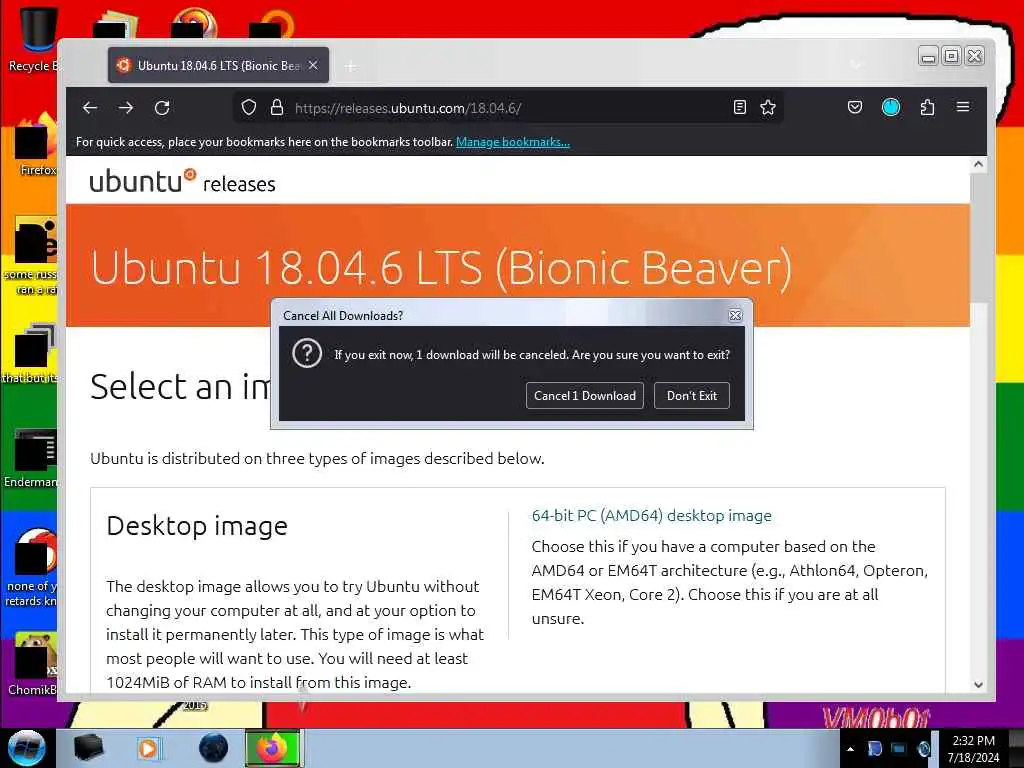Open the black folder icon in the taskbar
The width and height of the screenshot is (1024, 768).
click(x=88, y=748)
